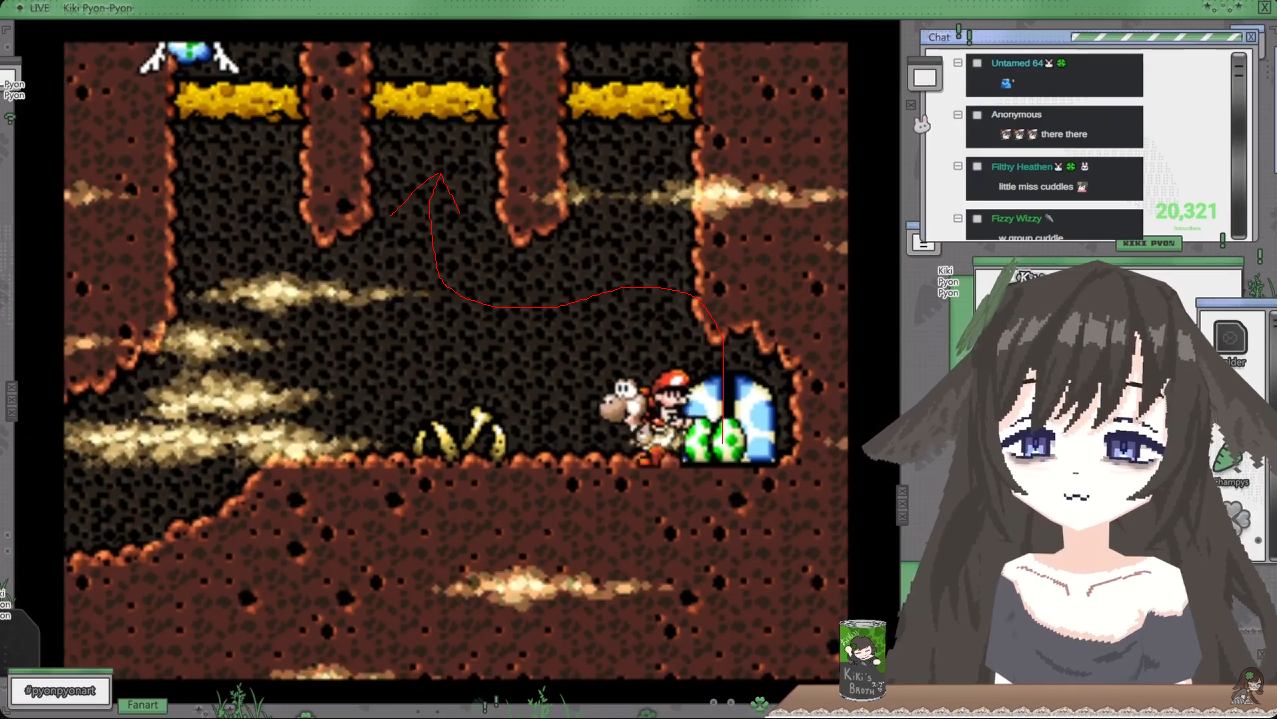1277x719 pixels.
Task: Collapse the Fizzy Wizzy chat message
Action: coord(958,219)
